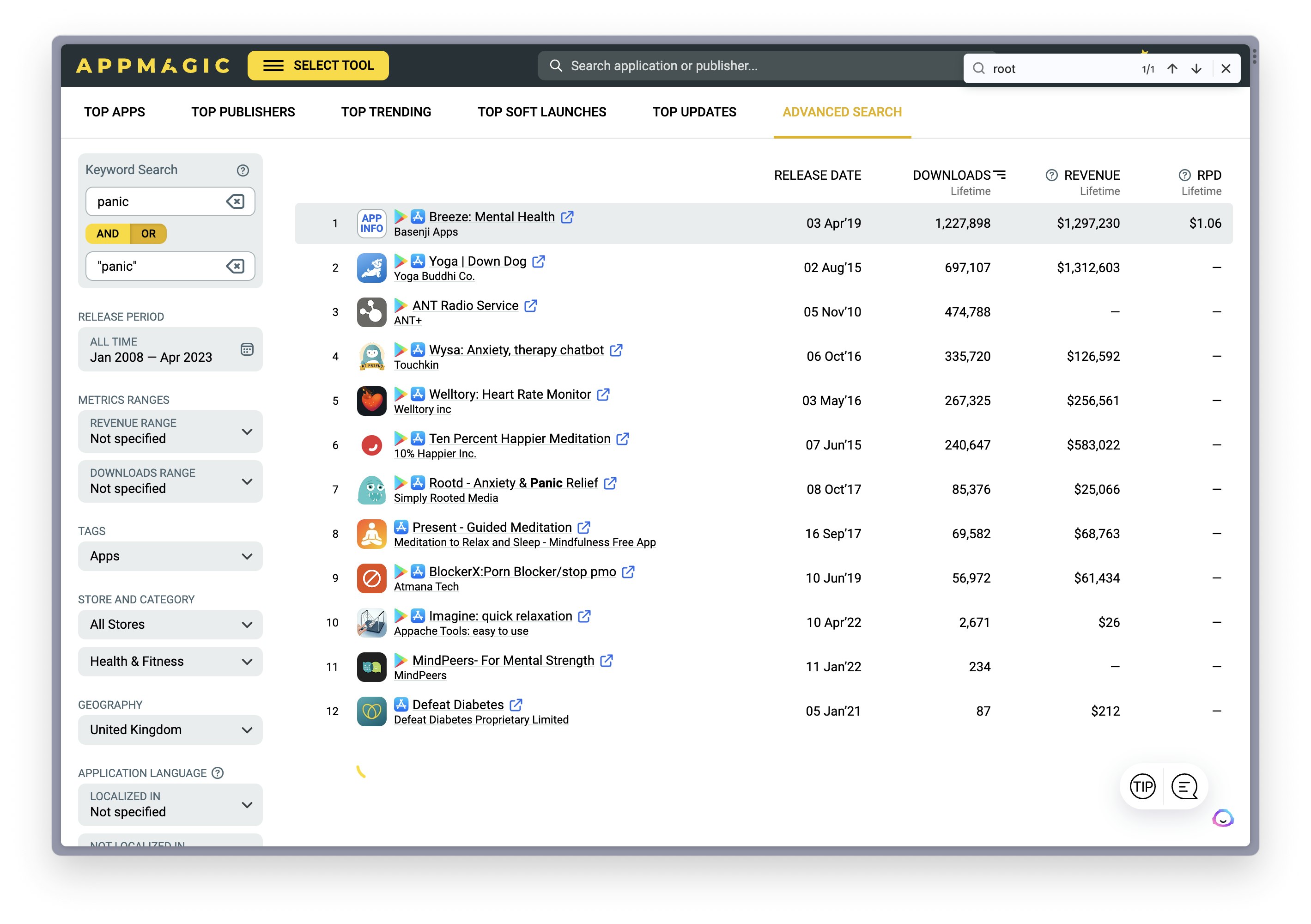Go to previous find match arrow
Image resolution: width=1311 pixels, height=924 pixels.
1172,68
